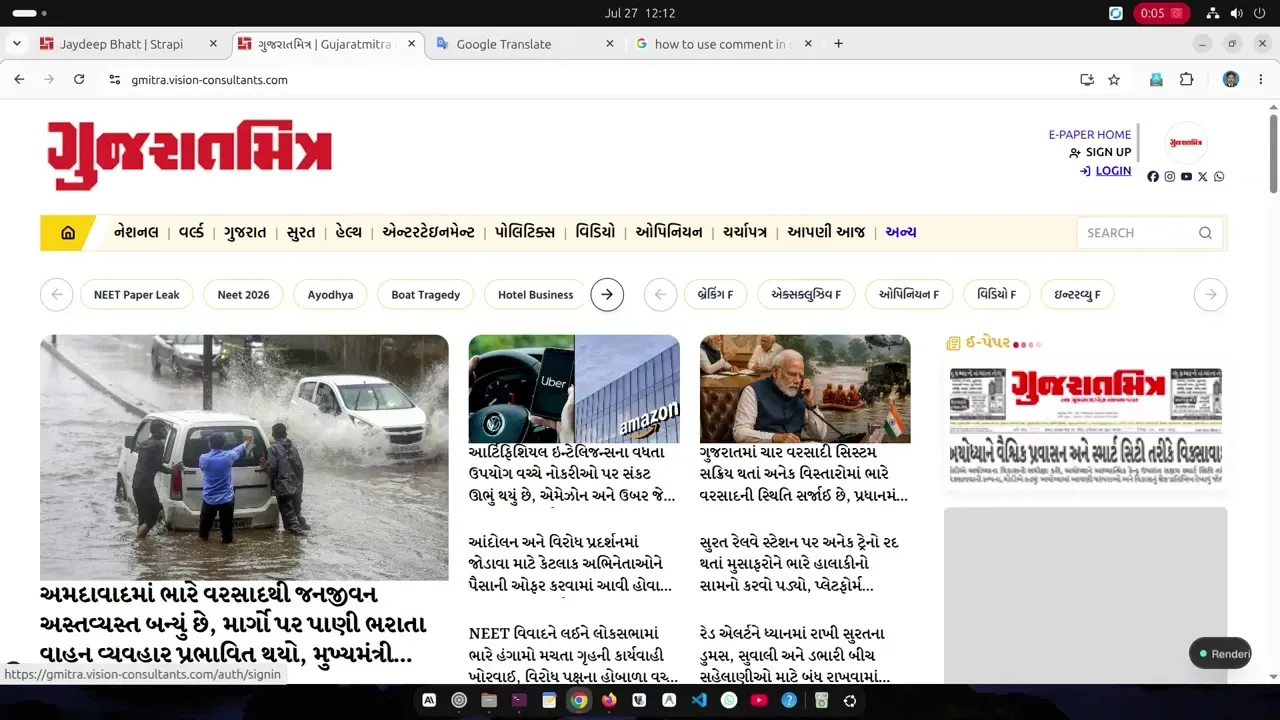Open the Chrome profile avatar
This screenshot has width=1280, height=720.
[x=1231, y=80]
